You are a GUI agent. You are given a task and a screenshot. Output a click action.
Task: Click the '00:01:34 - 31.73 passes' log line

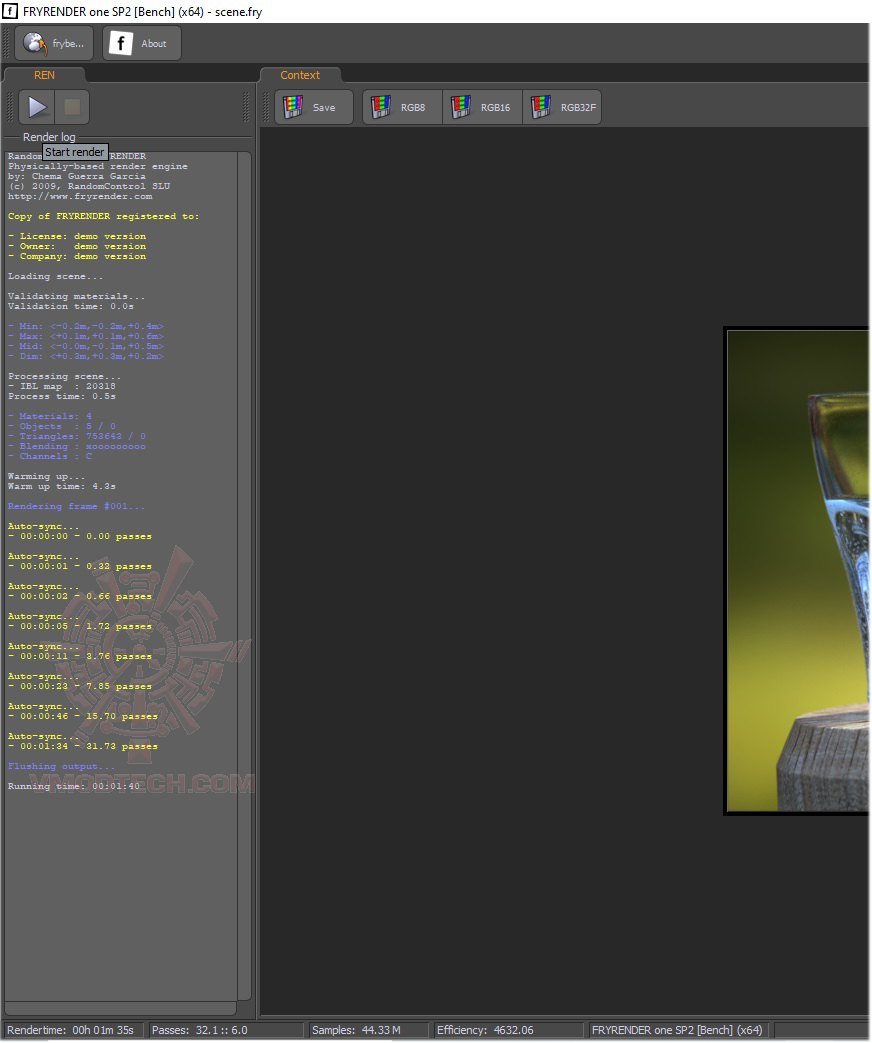[82, 746]
